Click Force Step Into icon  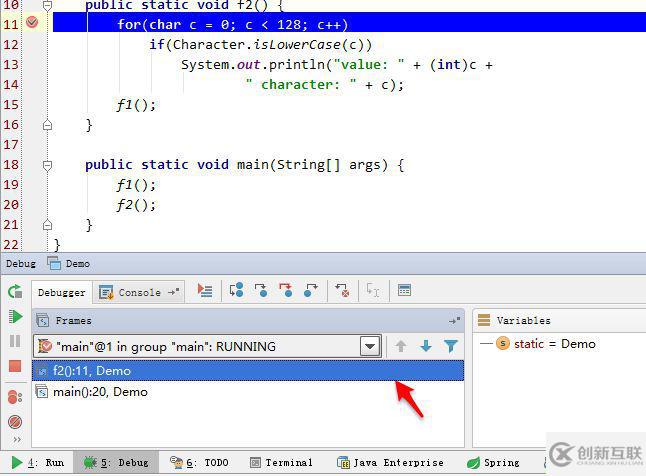tap(286, 290)
